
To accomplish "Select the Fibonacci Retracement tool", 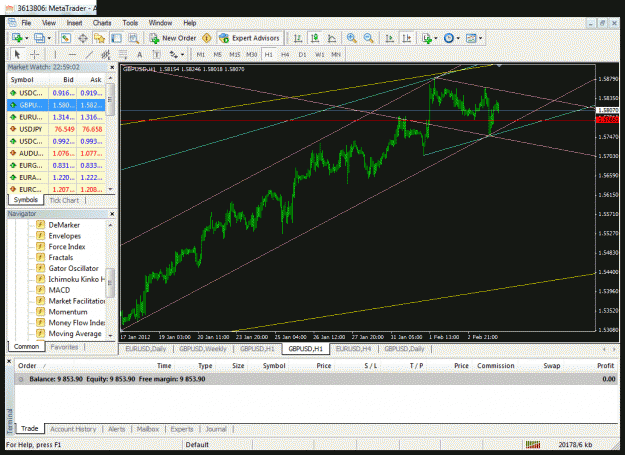I will click(123, 54).
